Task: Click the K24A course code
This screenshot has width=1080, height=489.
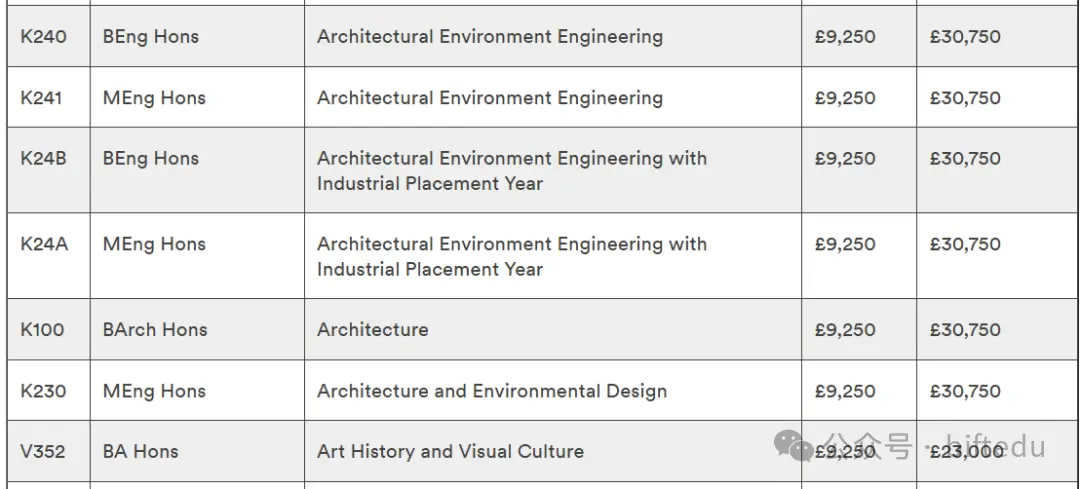Action: tap(44, 244)
